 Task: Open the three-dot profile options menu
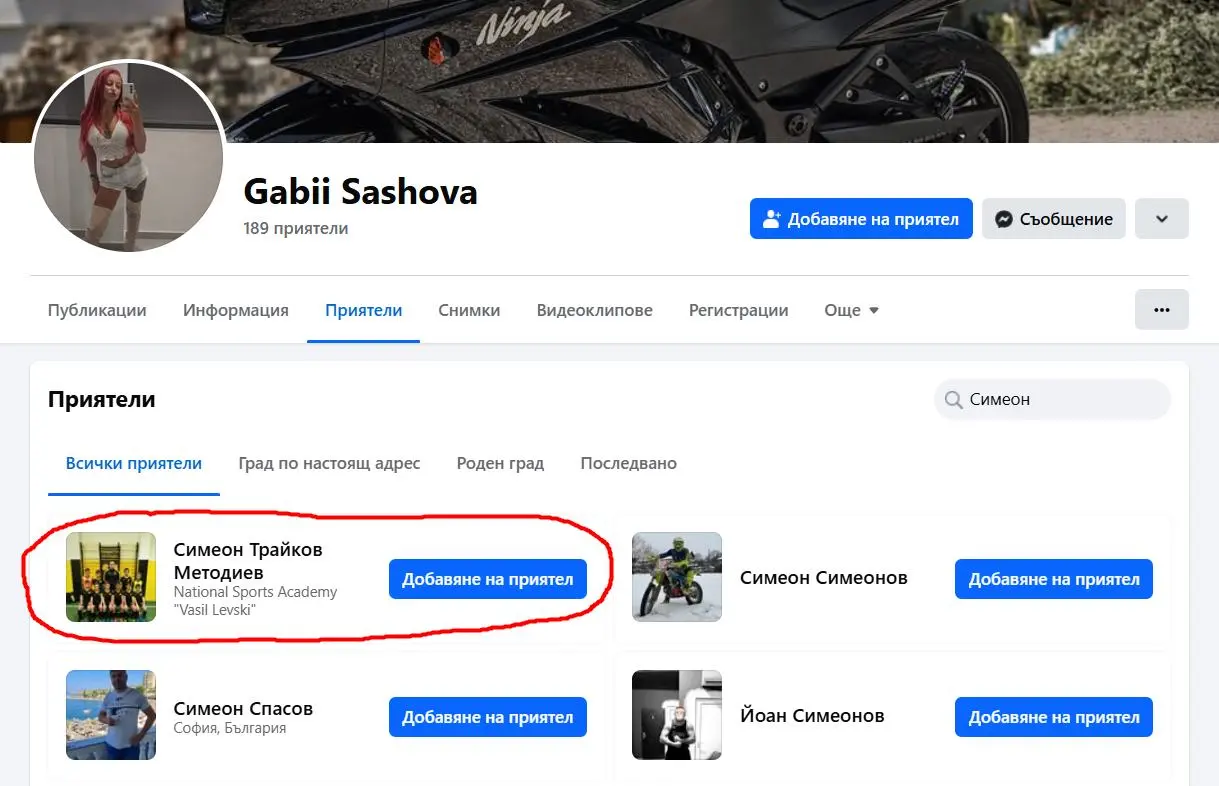tap(1161, 310)
